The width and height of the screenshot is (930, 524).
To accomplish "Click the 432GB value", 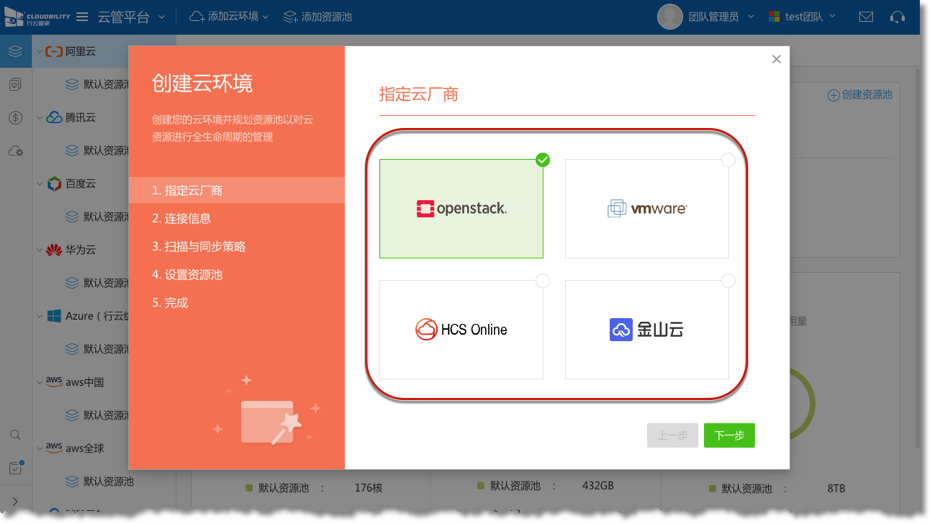I will [598, 486].
